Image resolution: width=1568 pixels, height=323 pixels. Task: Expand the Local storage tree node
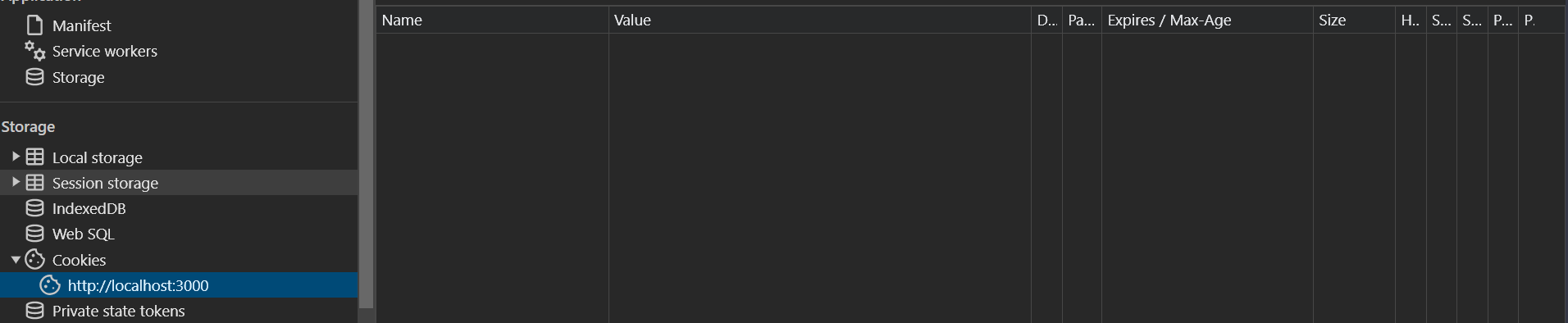click(x=16, y=157)
